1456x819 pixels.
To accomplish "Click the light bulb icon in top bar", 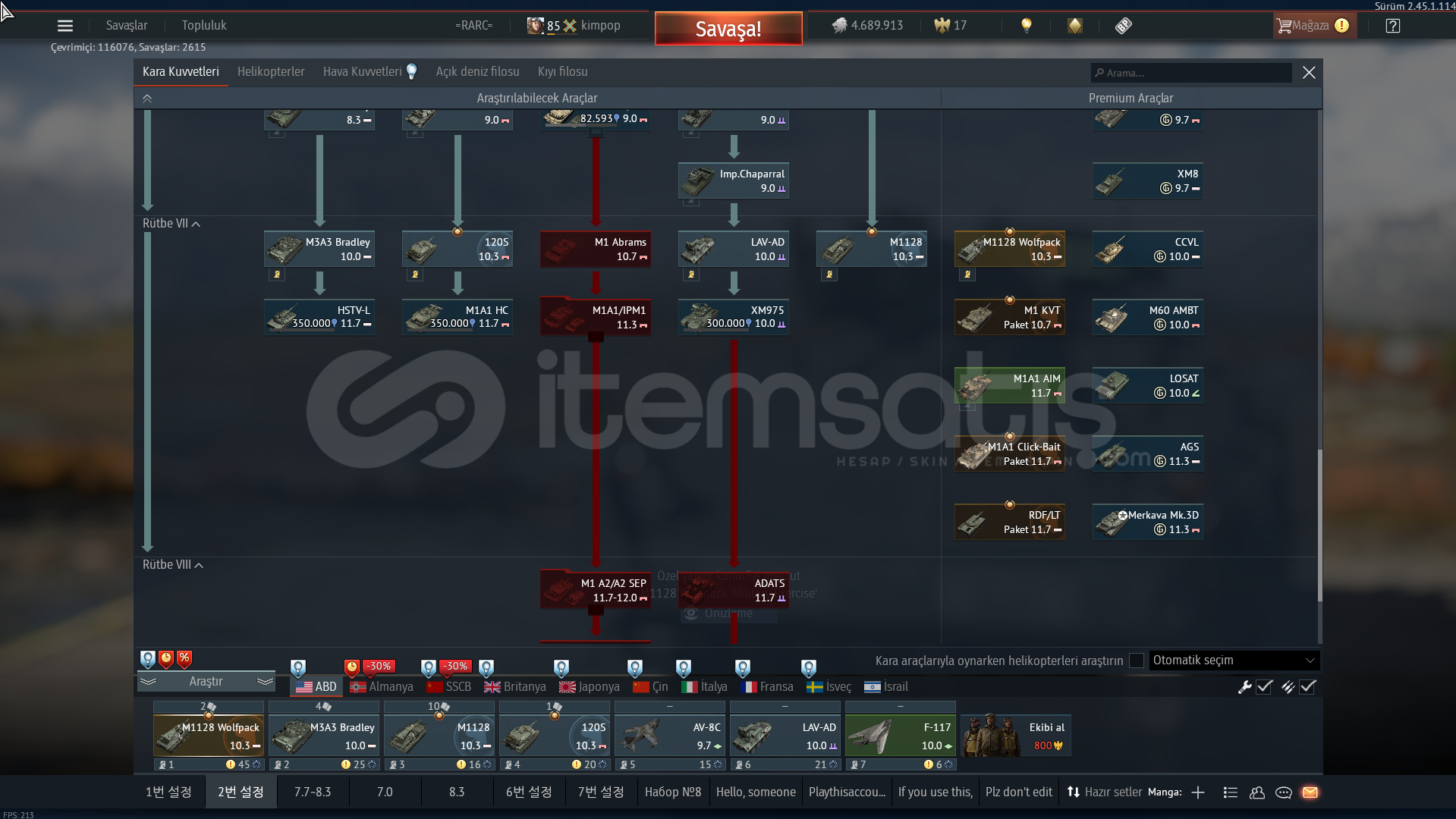I will pos(1027,25).
